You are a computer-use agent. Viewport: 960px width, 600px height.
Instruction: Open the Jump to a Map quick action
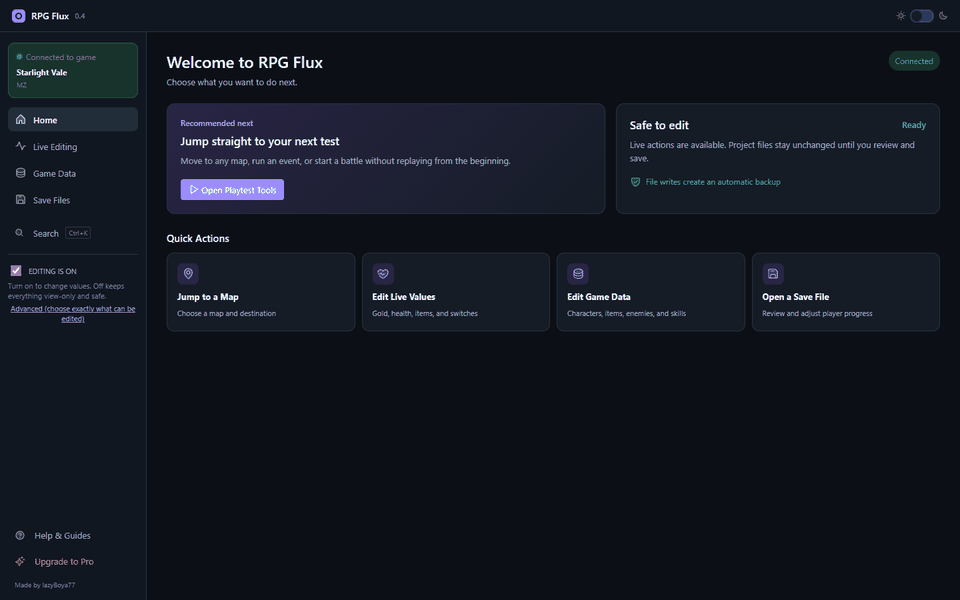(261, 292)
